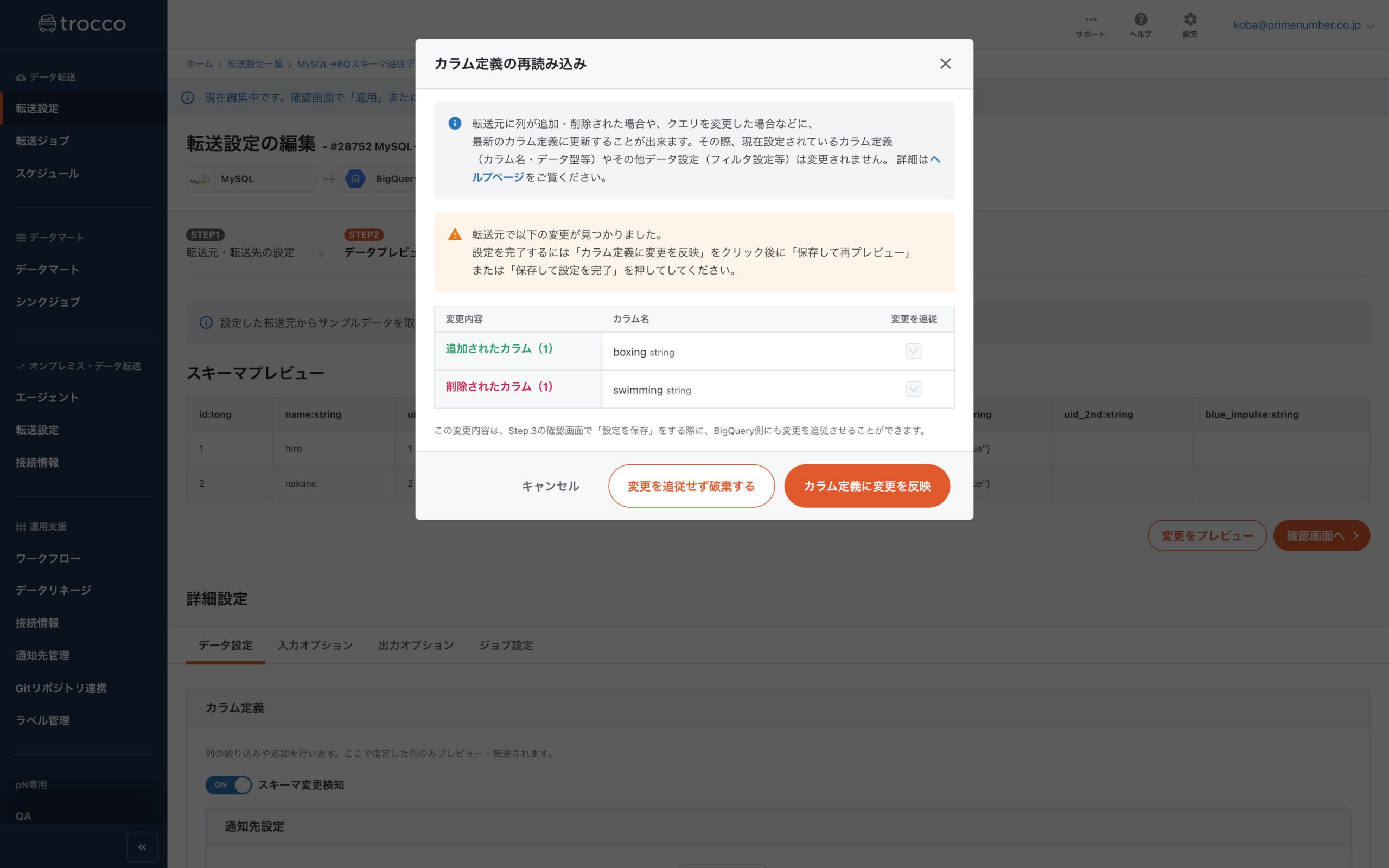Viewport: 1389px width, 868px height.
Task: Click the trocco logo icon
Action: pyautogui.click(x=48, y=23)
